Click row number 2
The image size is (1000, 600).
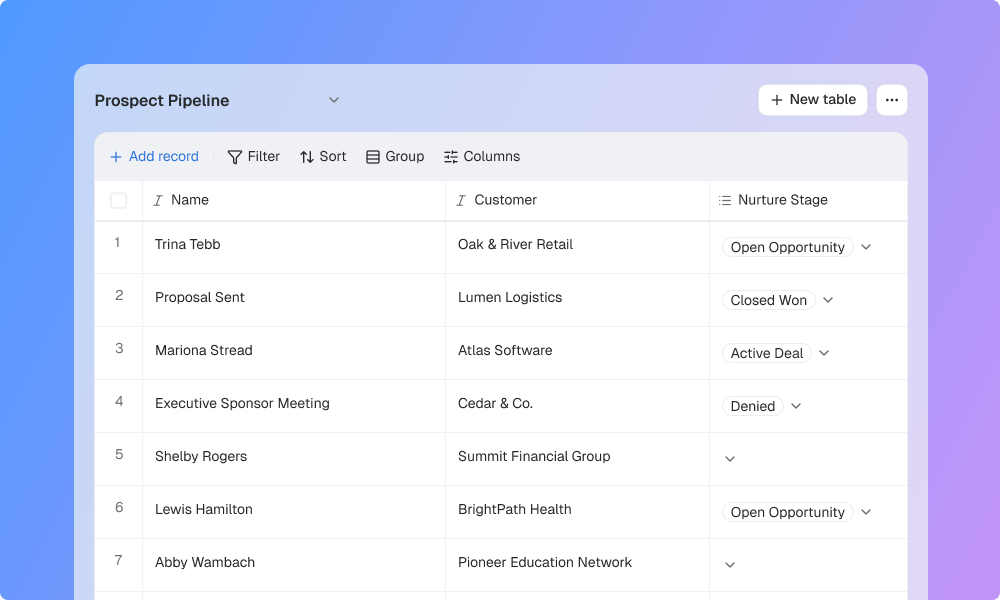pyautogui.click(x=119, y=295)
